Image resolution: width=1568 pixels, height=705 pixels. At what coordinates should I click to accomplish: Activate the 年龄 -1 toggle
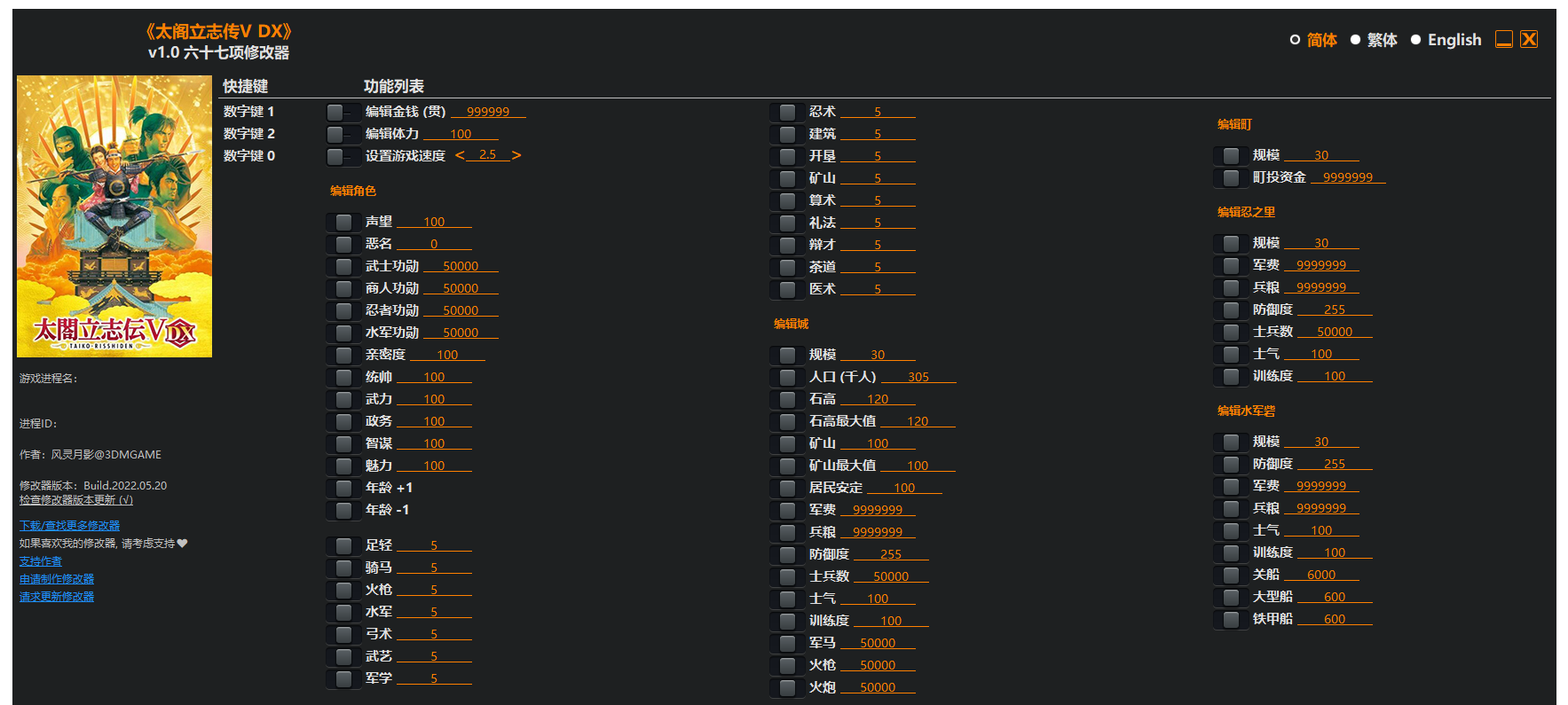pyautogui.click(x=342, y=510)
